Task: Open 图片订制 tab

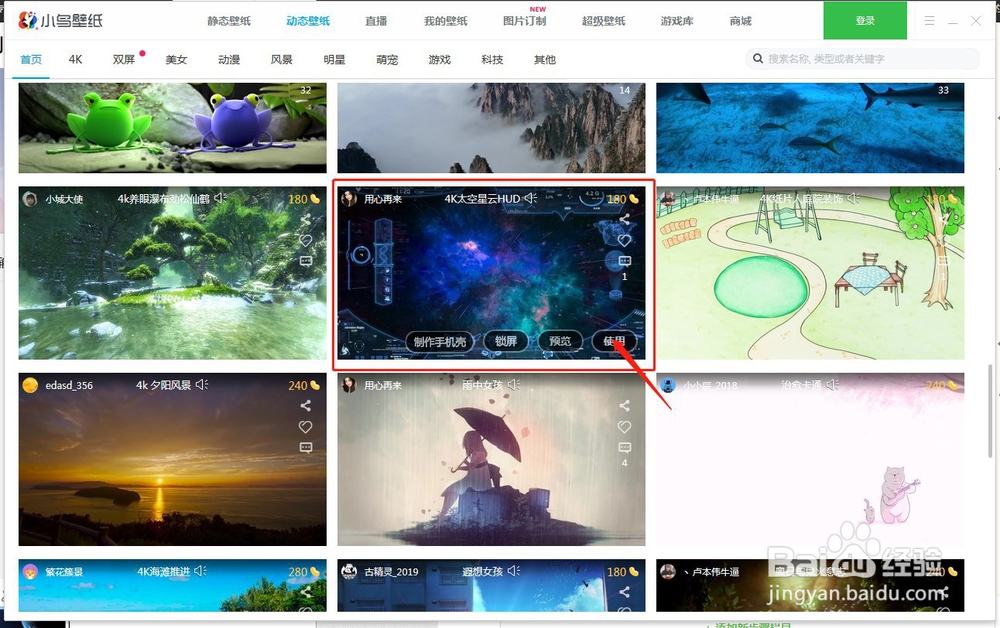Action: (524, 21)
